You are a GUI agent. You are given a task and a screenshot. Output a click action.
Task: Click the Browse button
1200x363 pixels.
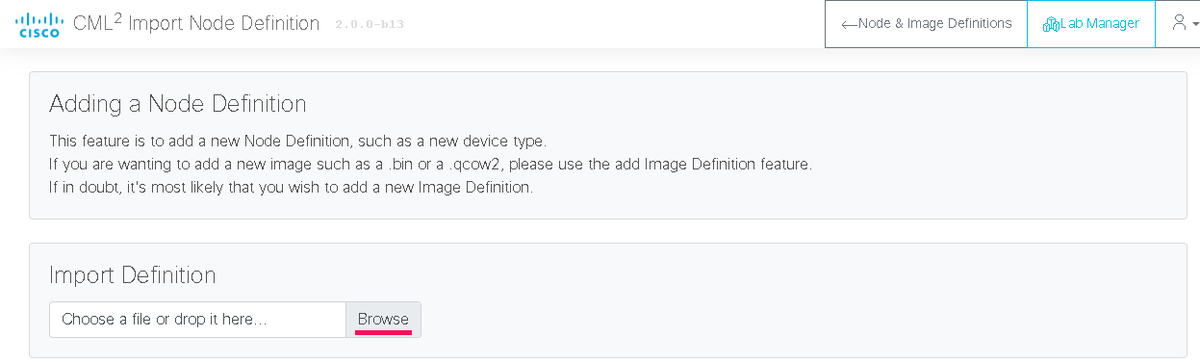click(x=384, y=319)
